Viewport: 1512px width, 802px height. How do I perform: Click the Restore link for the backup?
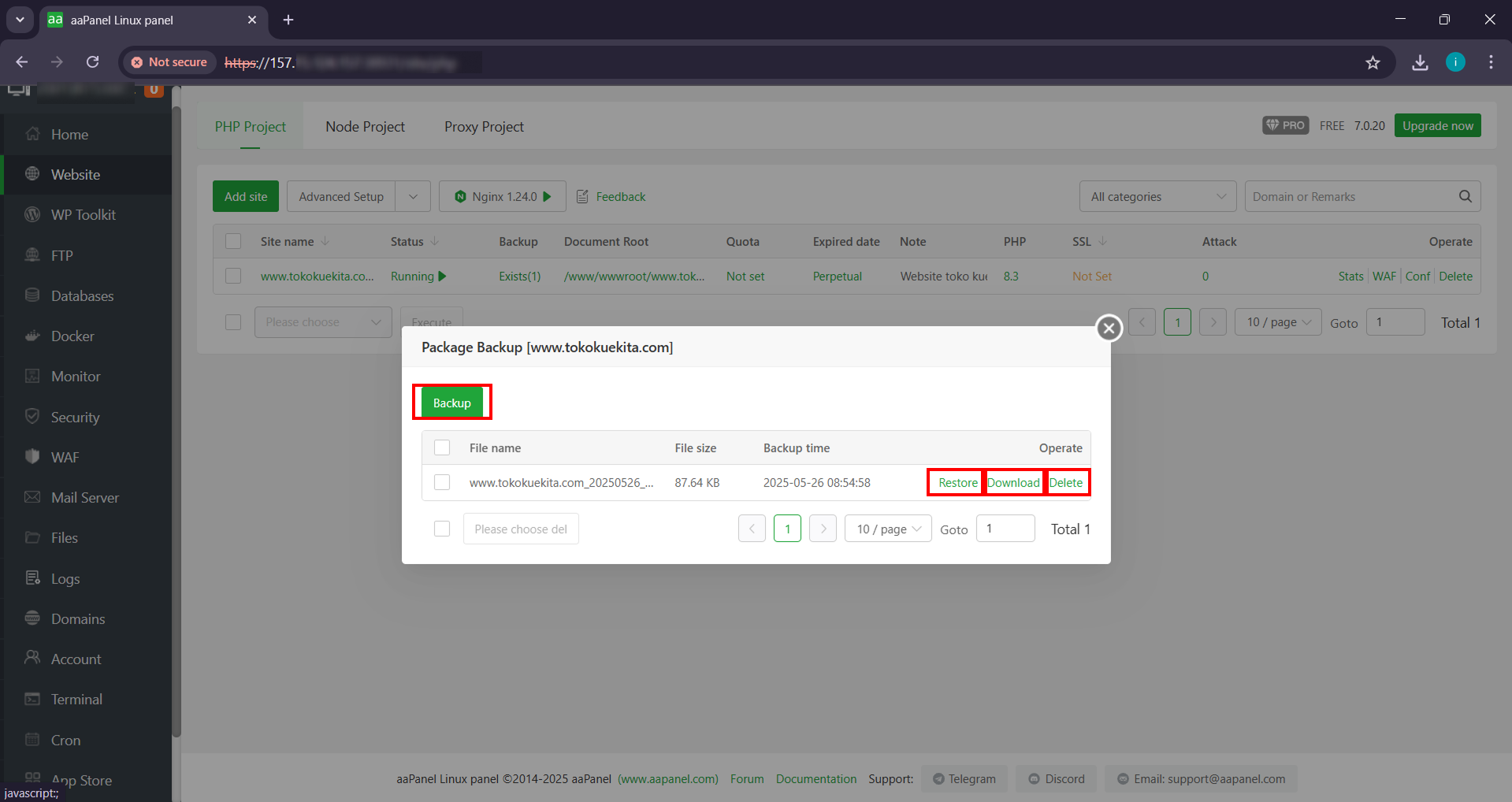(957, 482)
